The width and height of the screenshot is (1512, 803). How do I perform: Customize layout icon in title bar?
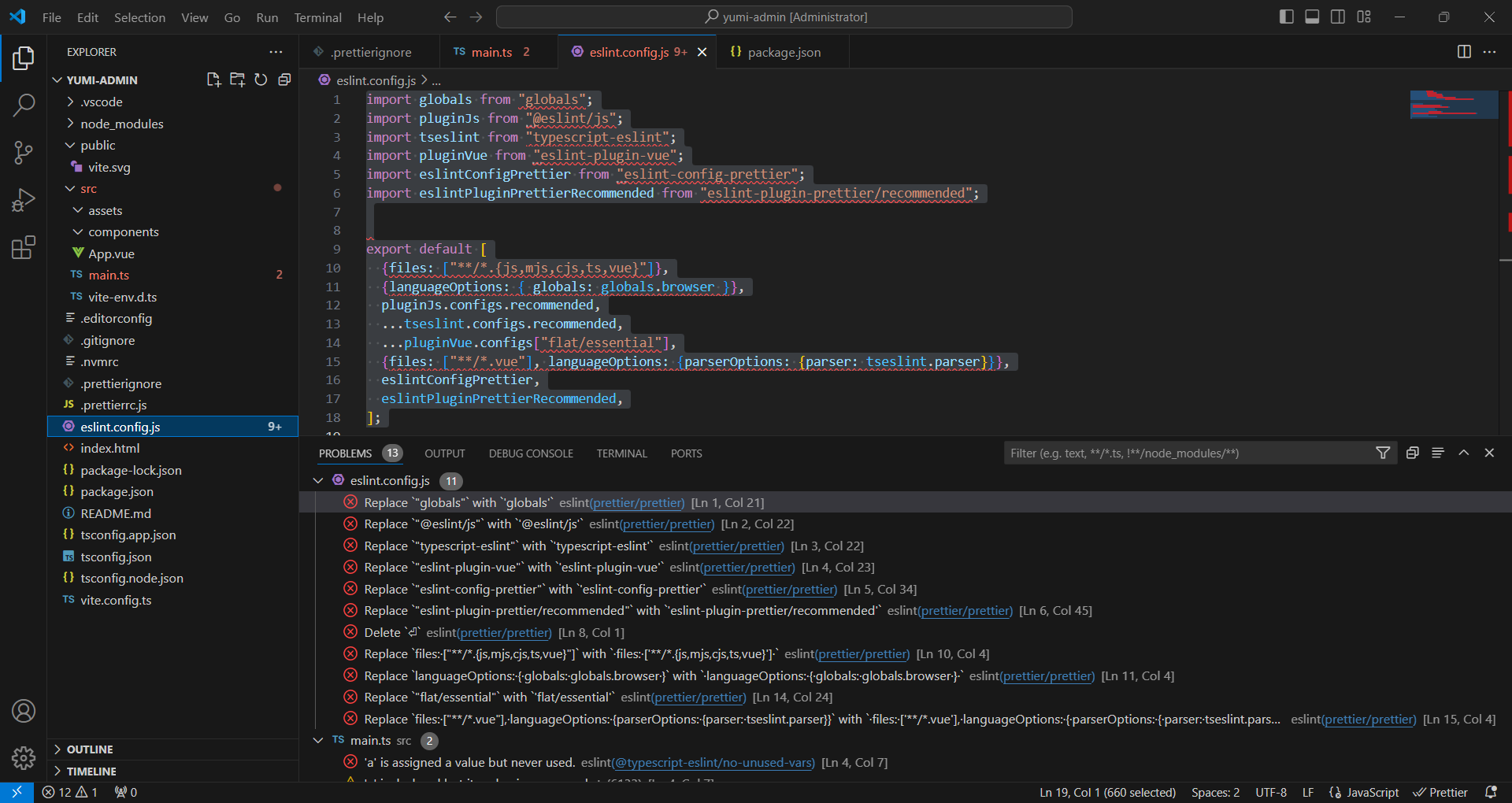(x=1364, y=17)
